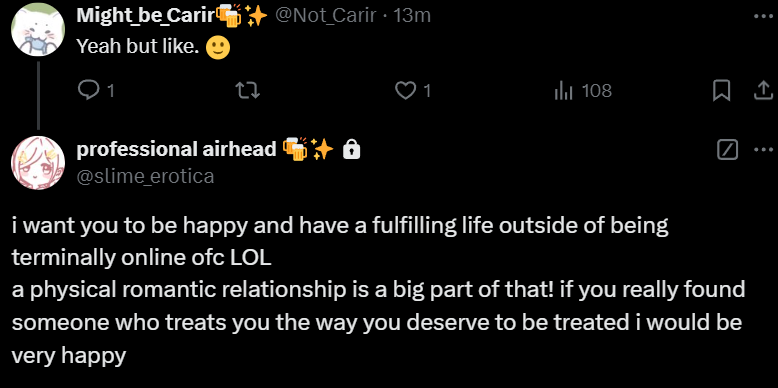Open Might_be_Carir's cat profile picture
This screenshot has height=388, width=778.
(38, 29)
